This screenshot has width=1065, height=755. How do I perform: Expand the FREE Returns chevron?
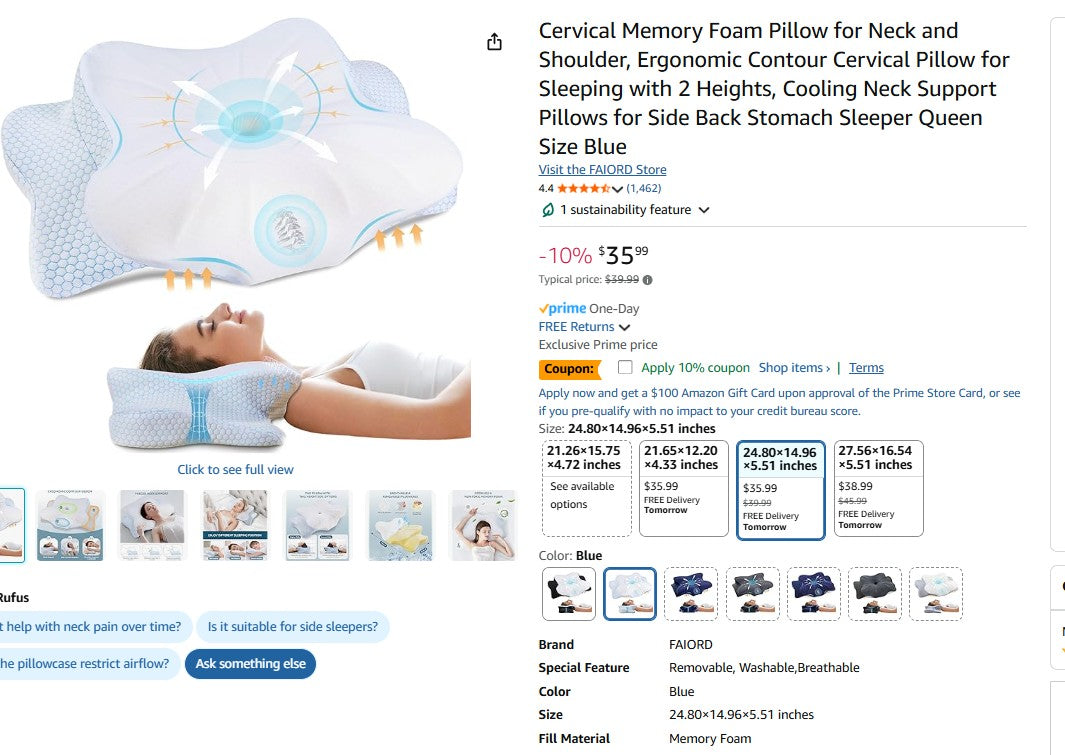click(625, 327)
